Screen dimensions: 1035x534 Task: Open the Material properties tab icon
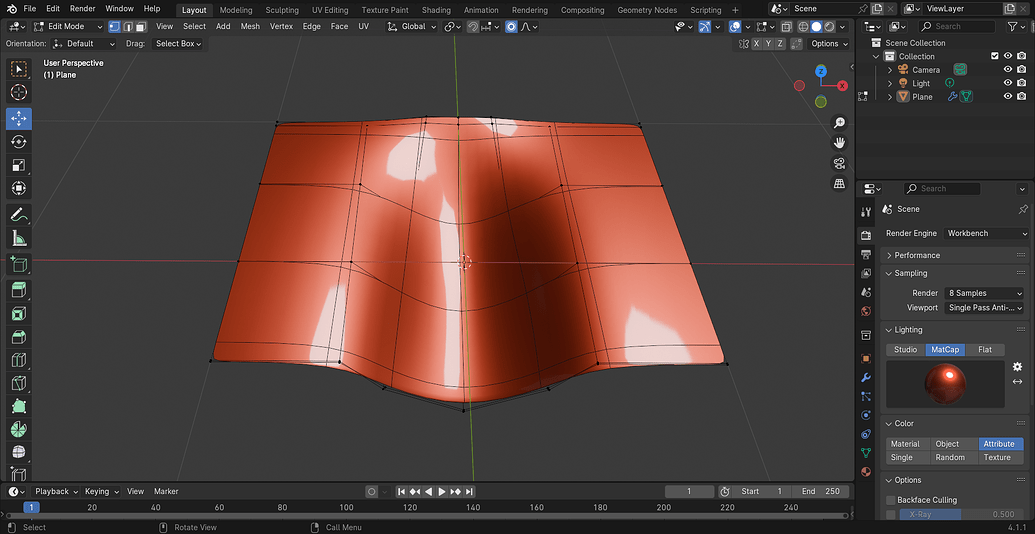tap(866, 472)
